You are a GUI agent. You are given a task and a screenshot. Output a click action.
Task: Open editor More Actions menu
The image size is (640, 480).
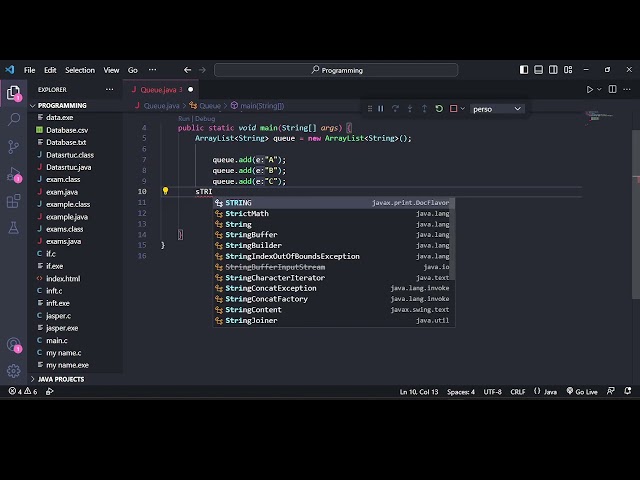point(627,89)
